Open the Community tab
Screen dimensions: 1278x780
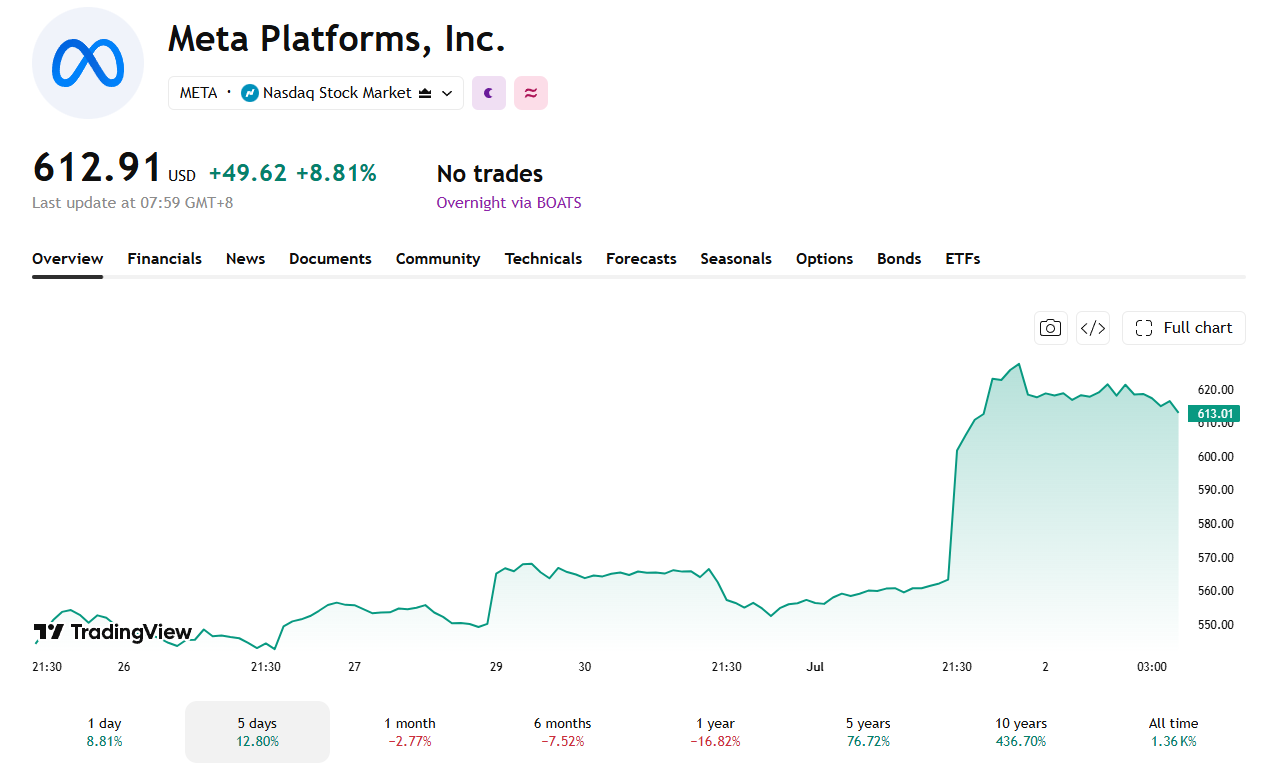point(438,259)
